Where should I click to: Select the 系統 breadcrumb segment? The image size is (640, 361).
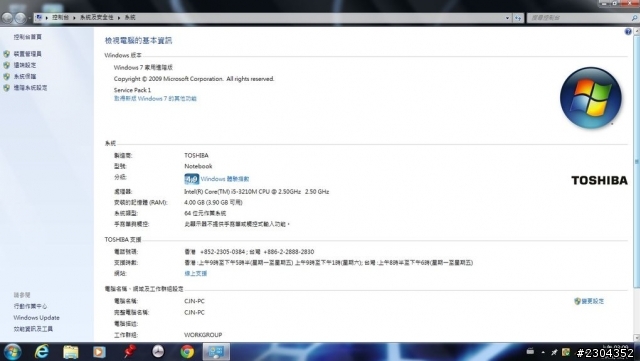point(130,18)
